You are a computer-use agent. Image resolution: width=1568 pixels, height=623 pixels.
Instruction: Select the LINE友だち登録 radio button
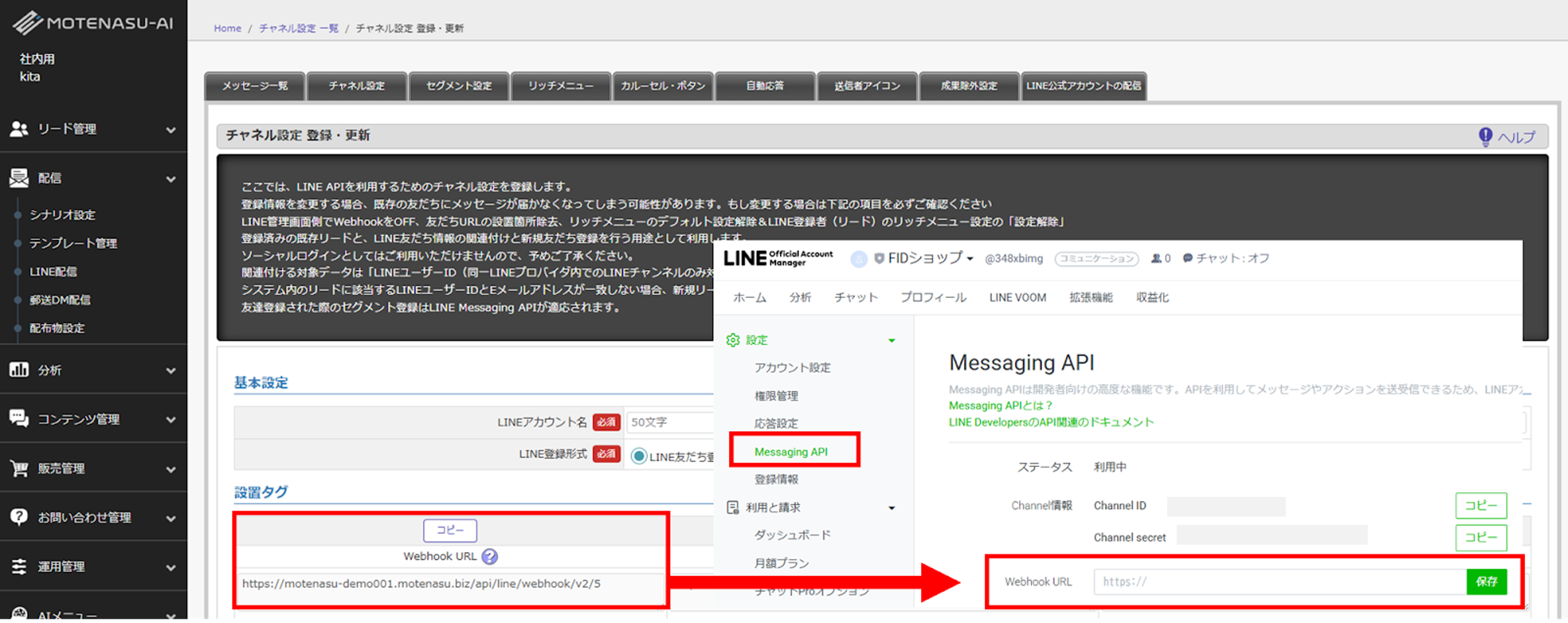pyautogui.click(x=639, y=456)
